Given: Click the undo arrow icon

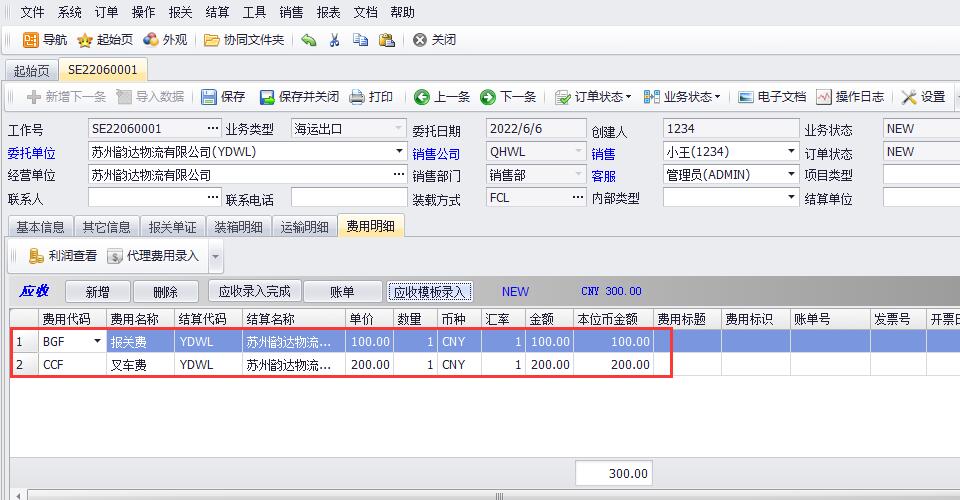Looking at the screenshot, I should 309,40.
